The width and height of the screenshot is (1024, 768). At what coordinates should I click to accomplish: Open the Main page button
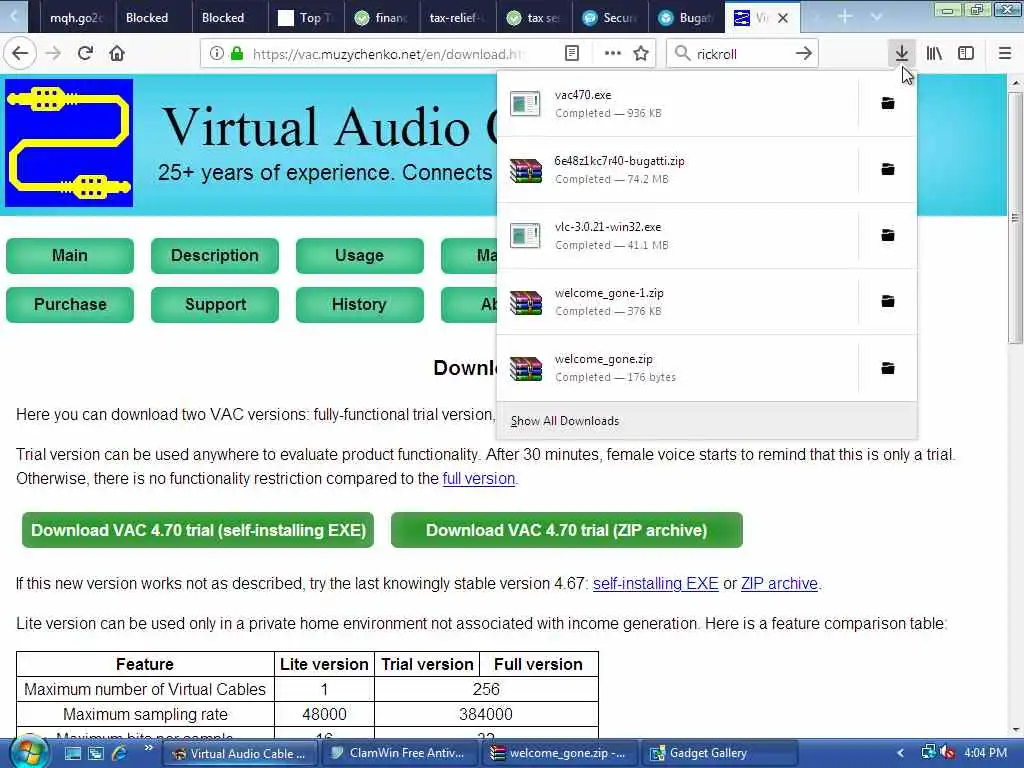click(x=70, y=255)
